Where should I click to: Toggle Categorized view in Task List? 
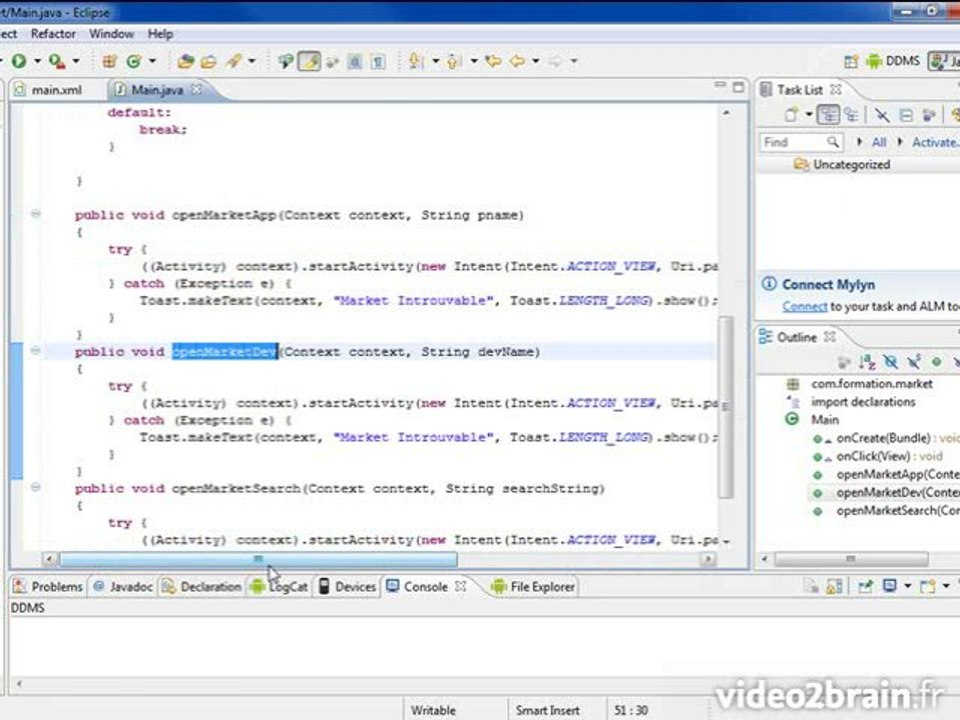828,114
